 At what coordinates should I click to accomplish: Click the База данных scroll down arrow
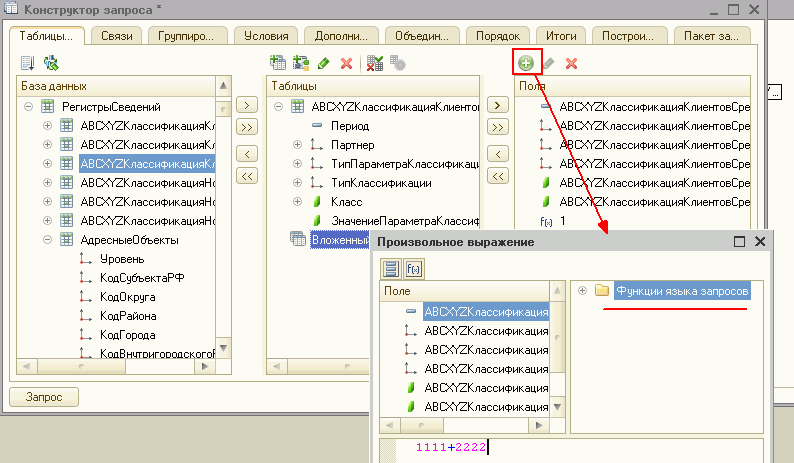(223, 349)
